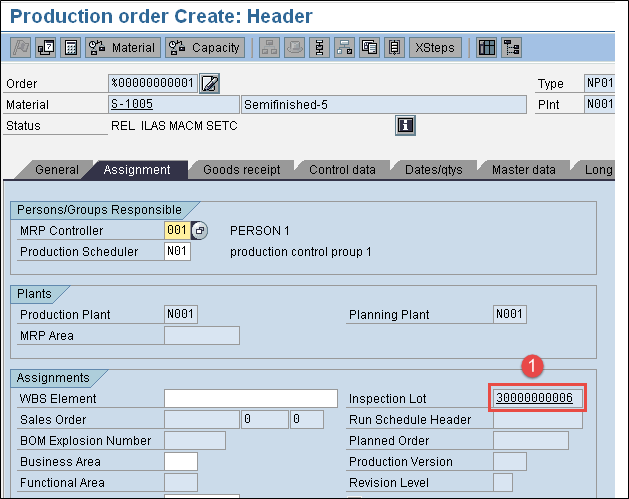
Task: Click the grid overview icon after XSteps
Action: coord(487,47)
